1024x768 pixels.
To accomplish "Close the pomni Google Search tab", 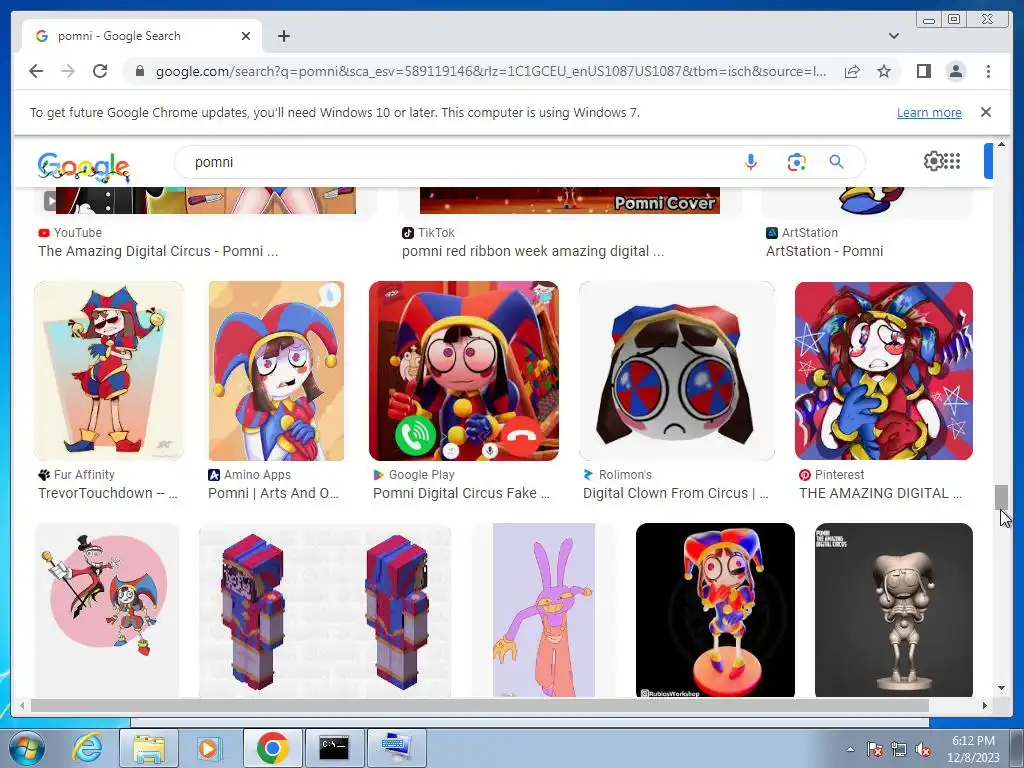I will coord(246,36).
